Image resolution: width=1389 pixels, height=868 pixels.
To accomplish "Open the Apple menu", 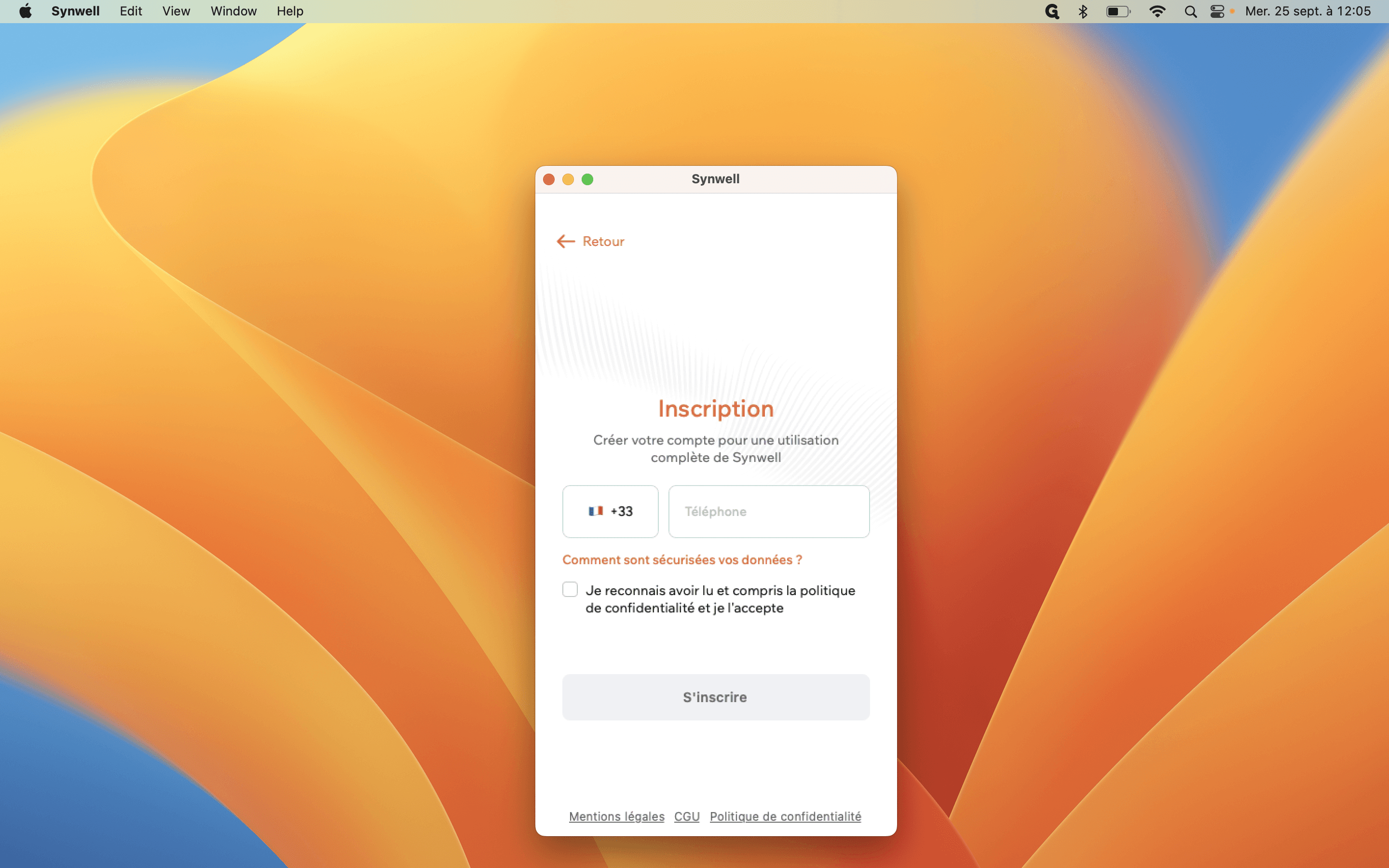I will (25, 11).
